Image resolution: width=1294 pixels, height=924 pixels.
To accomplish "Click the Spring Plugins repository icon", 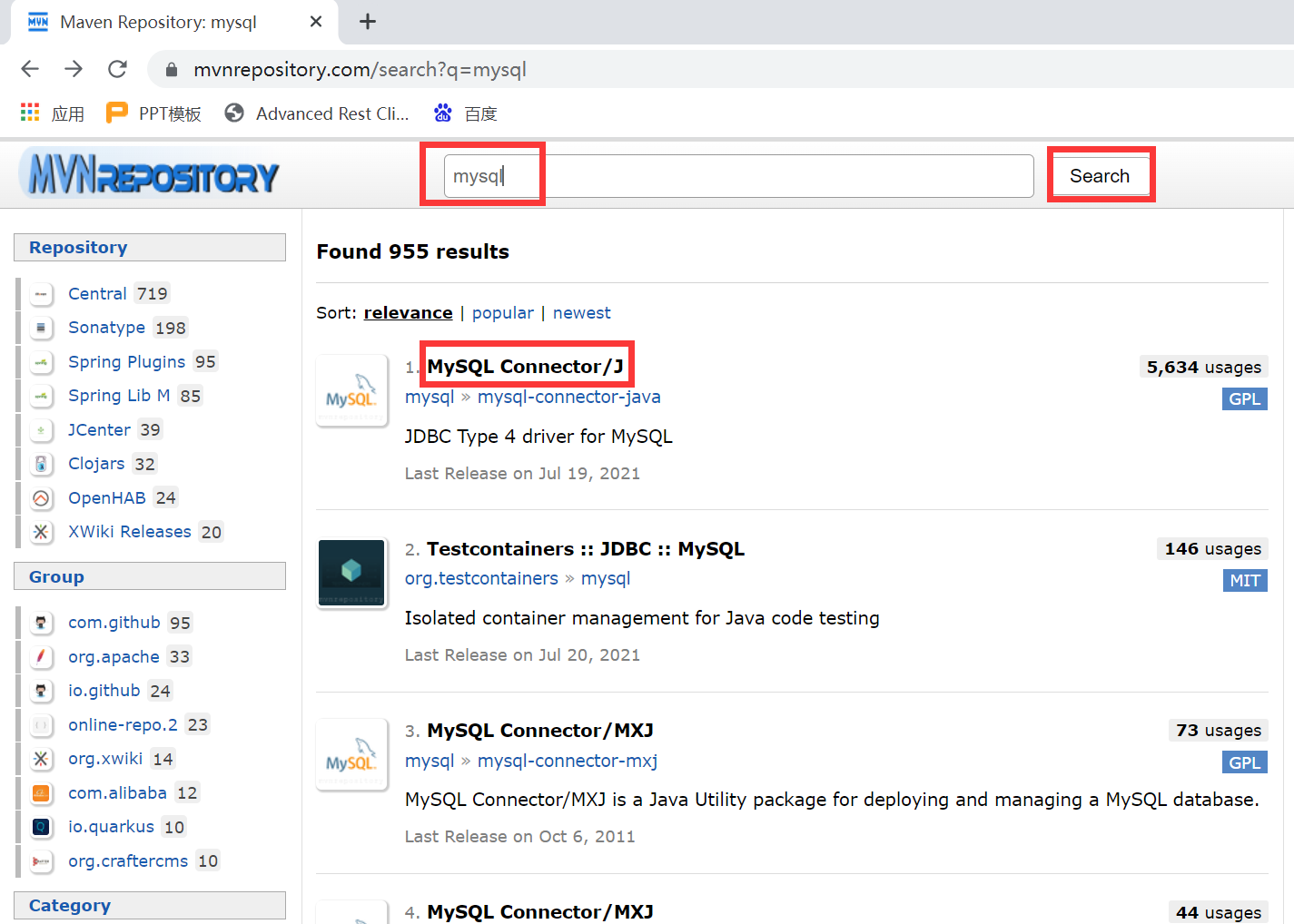I will point(41,362).
